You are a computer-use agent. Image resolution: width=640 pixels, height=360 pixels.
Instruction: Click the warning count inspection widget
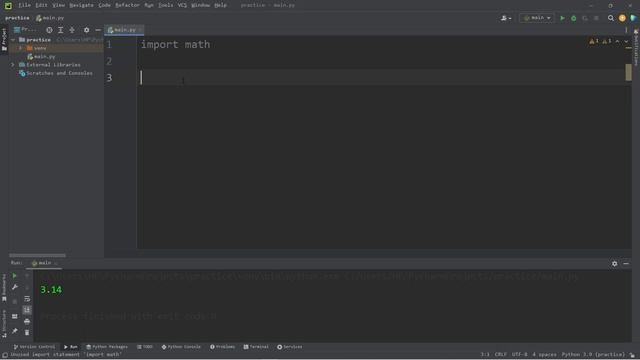[600, 41]
